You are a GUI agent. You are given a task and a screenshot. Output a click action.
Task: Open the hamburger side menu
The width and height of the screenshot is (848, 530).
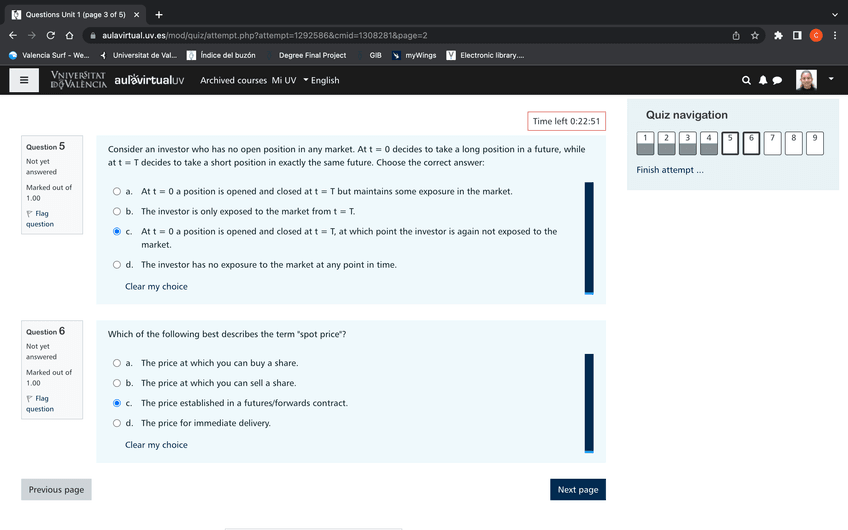click(x=23, y=80)
